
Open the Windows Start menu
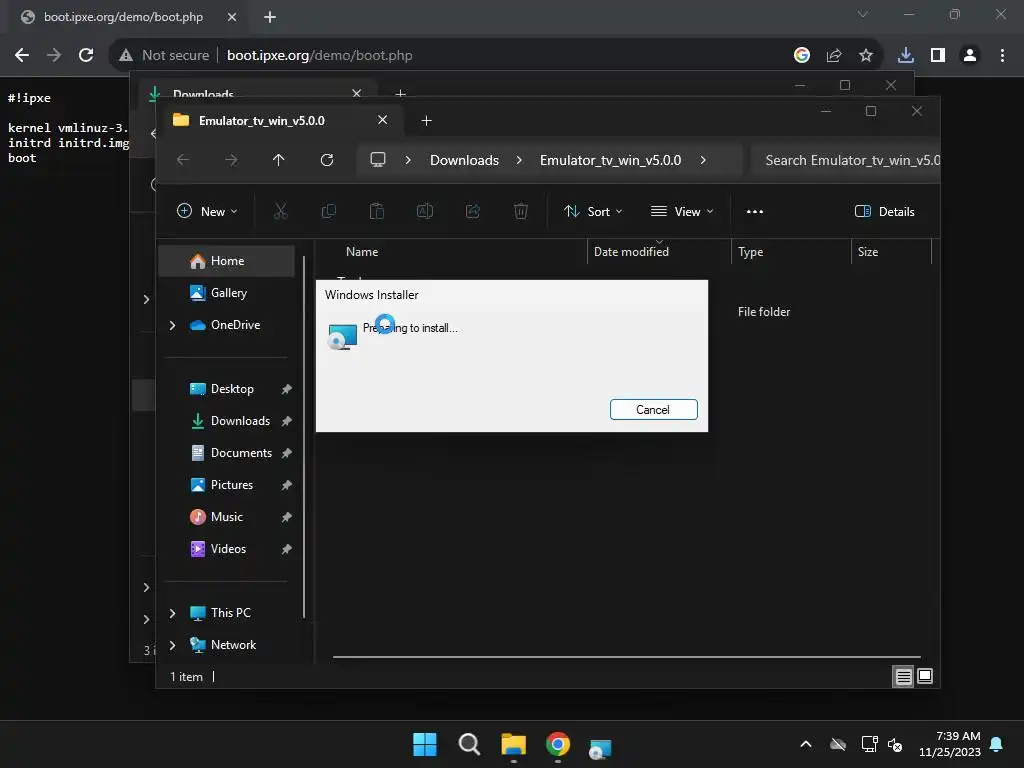[424, 744]
